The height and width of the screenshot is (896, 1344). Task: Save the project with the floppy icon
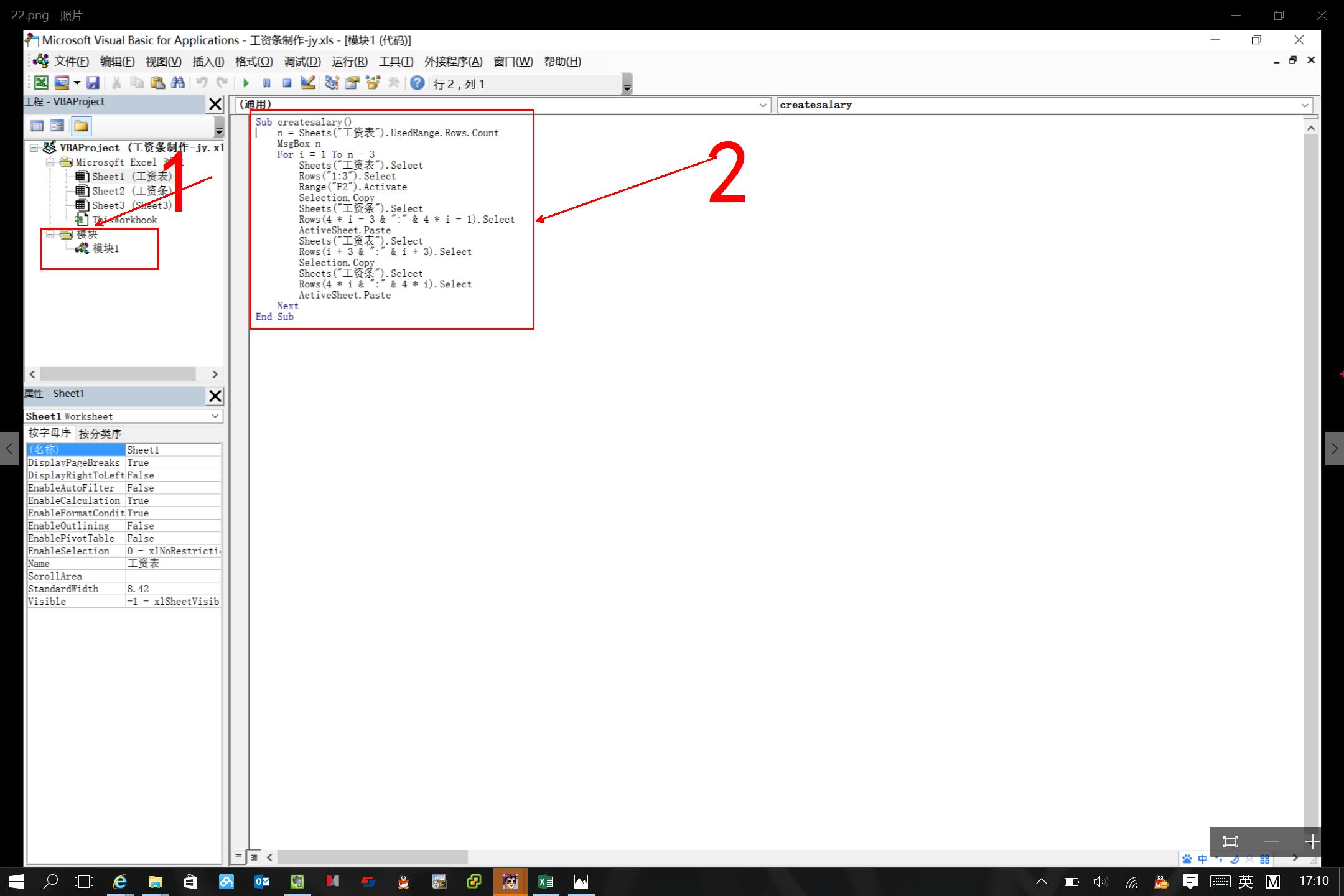pyautogui.click(x=93, y=83)
